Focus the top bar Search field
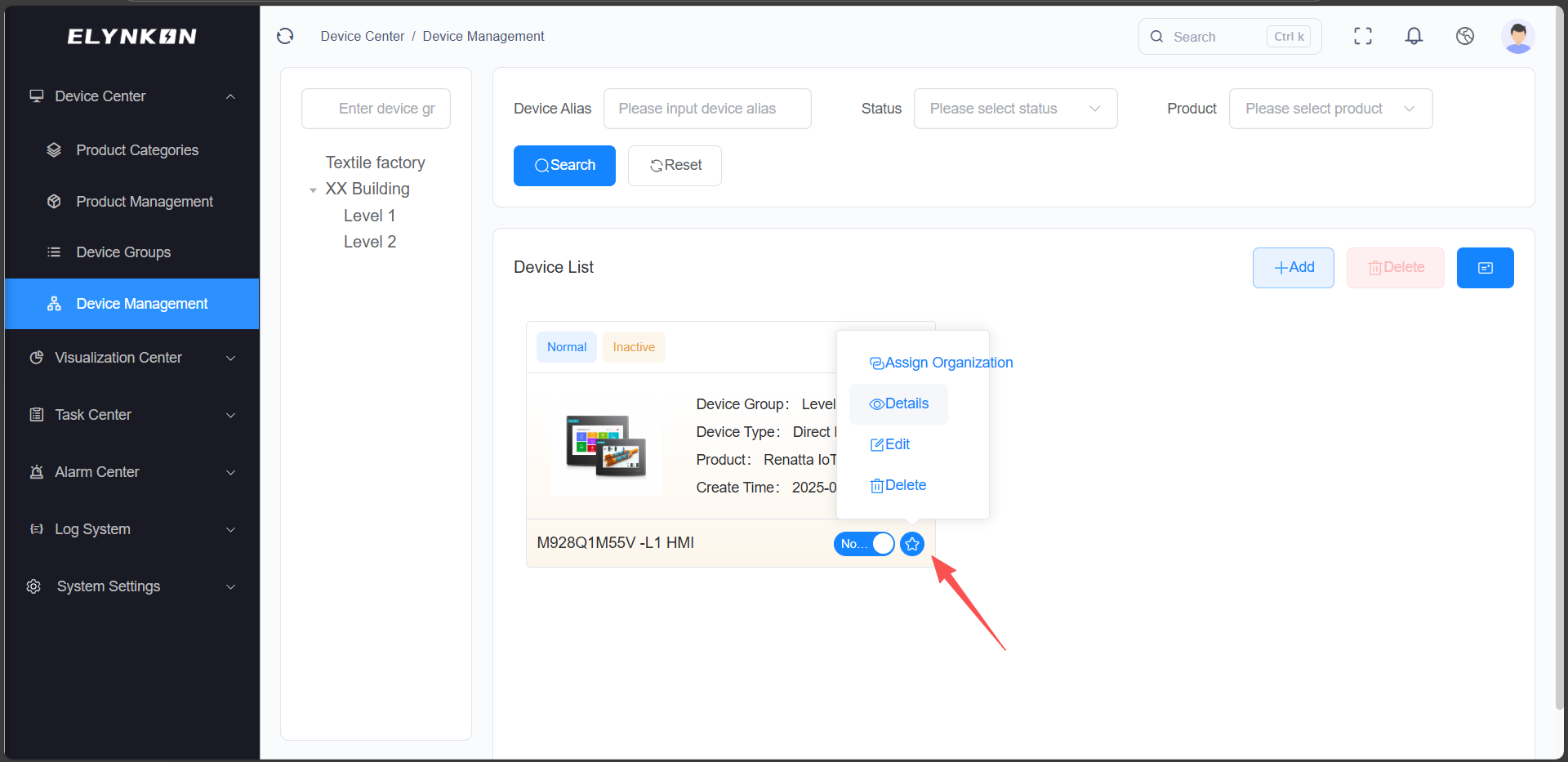This screenshot has width=1568, height=762. 1230,37
